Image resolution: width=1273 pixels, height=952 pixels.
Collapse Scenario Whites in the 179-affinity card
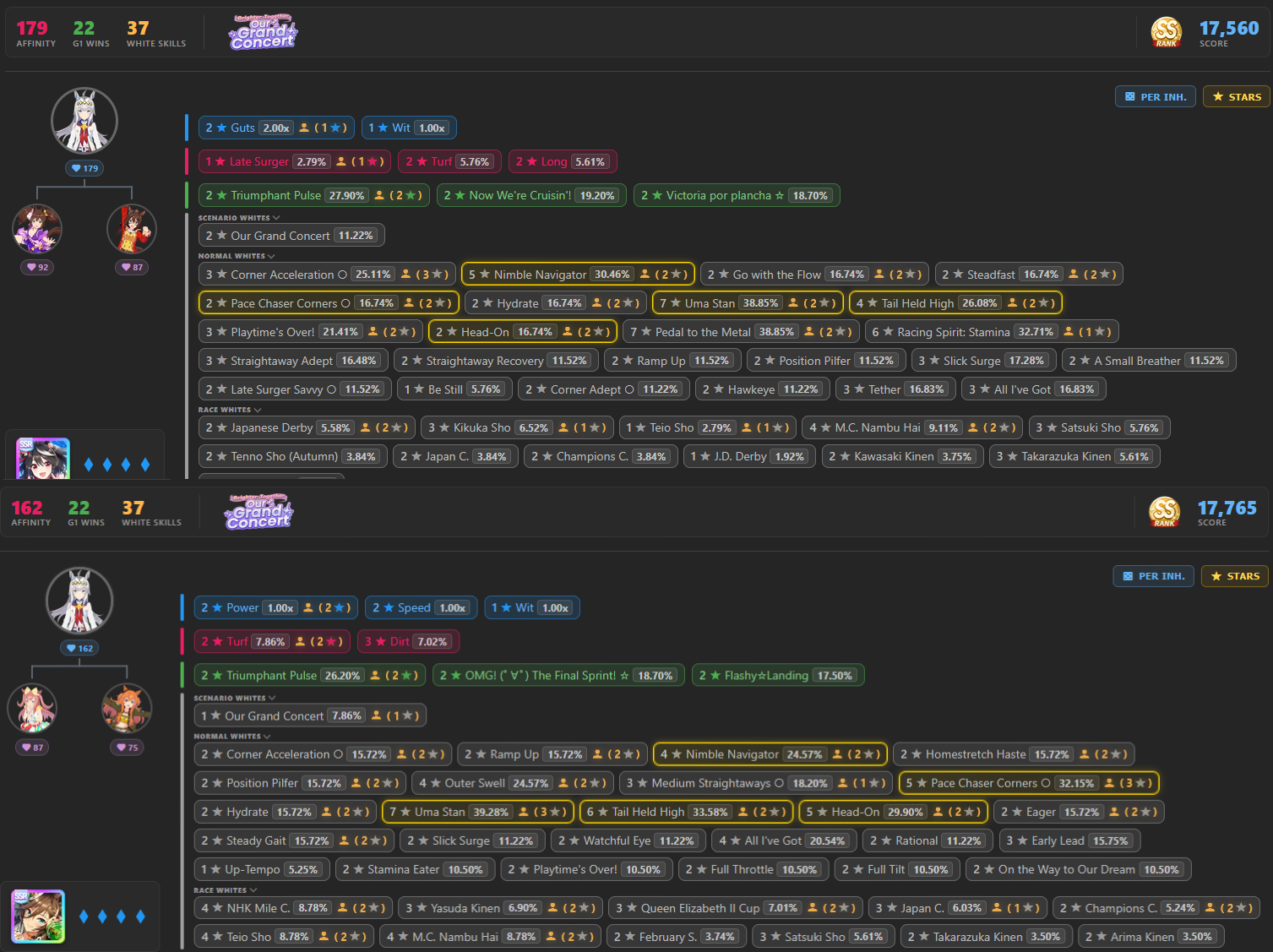239,218
